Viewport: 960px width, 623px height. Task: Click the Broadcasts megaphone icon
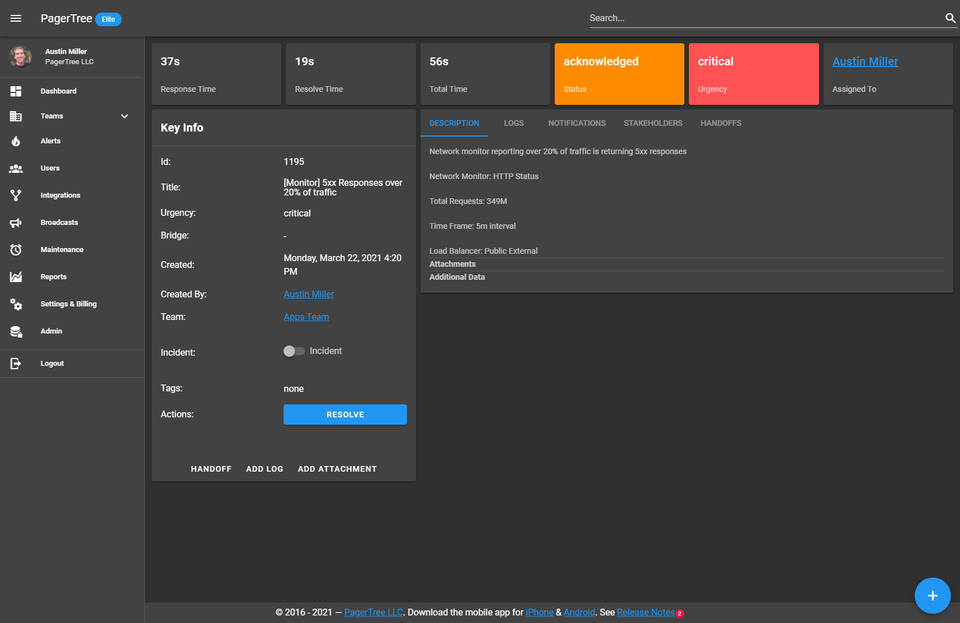tap(16, 222)
